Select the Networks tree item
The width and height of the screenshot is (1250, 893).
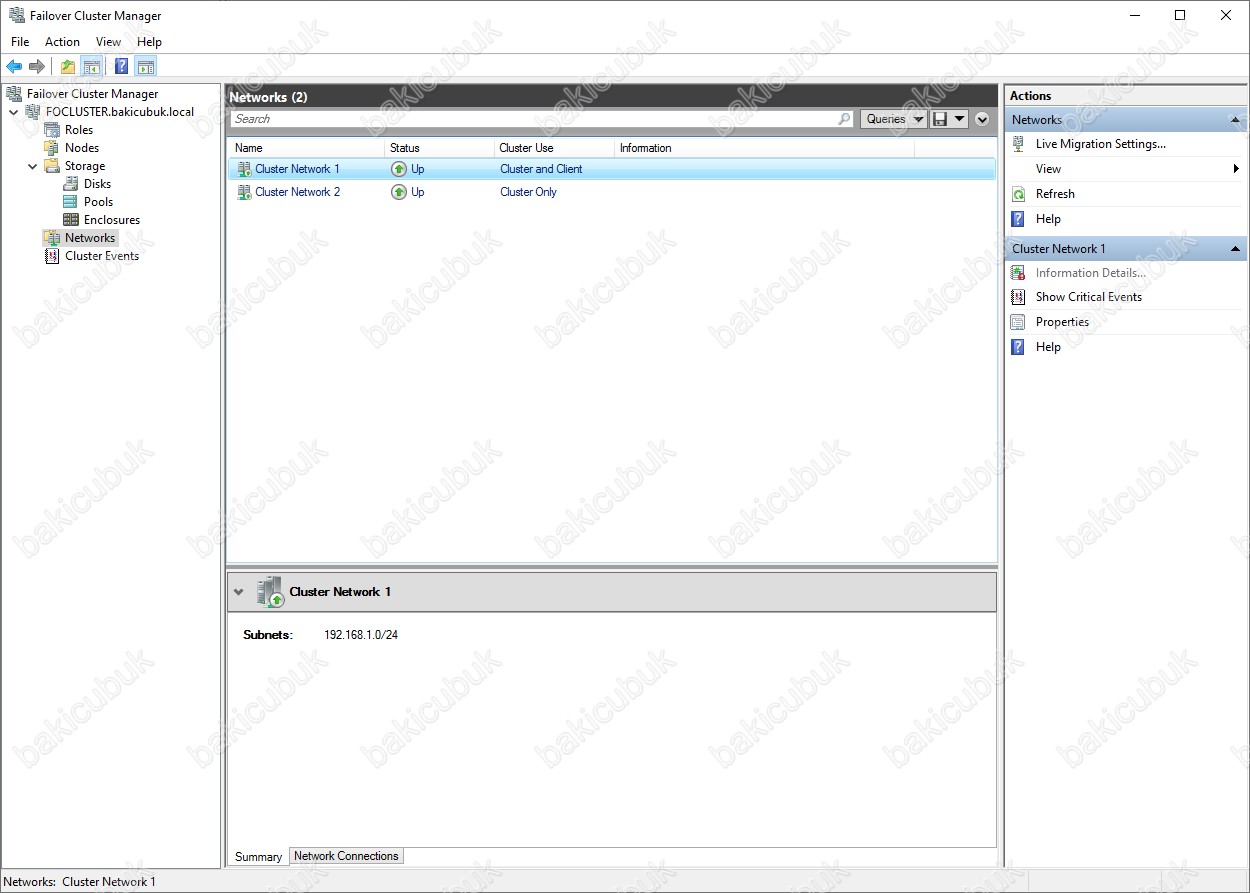pyautogui.click(x=90, y=238)
